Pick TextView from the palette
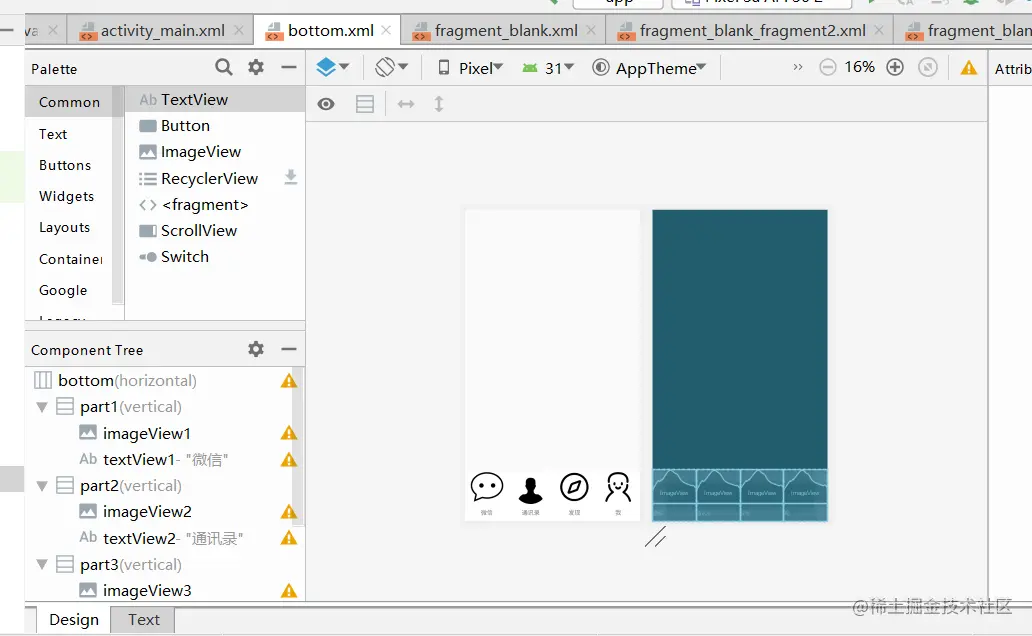Viewport: 1032px width, 636px height. tap(215, 99)
